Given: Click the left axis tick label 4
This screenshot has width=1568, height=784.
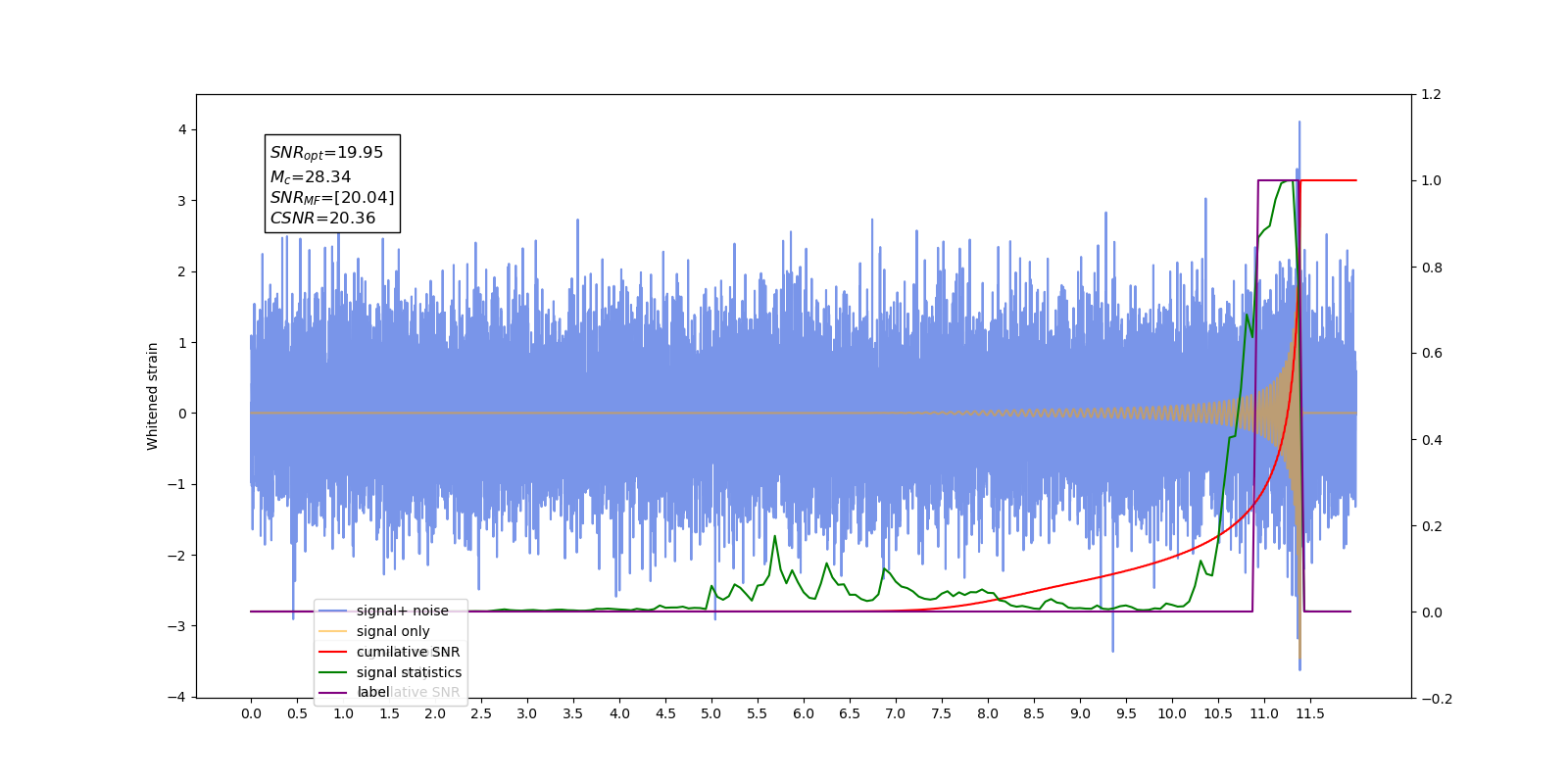Looking at the screenshot, I should (x=181, y=129).
